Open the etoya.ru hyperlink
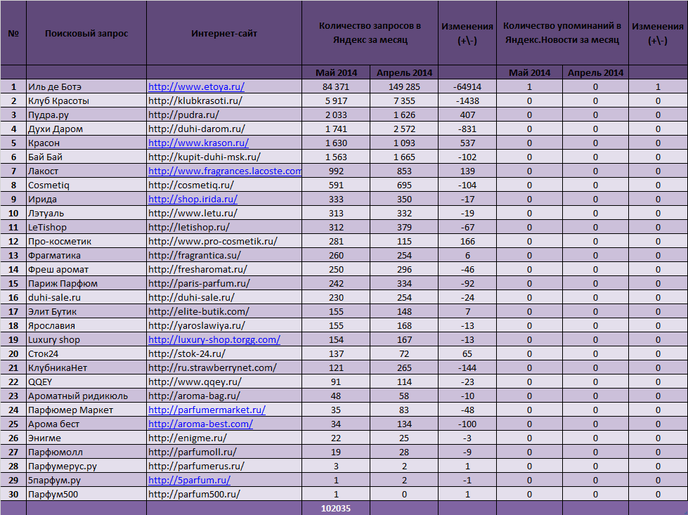The image size is (688, 515). [196, 87]
